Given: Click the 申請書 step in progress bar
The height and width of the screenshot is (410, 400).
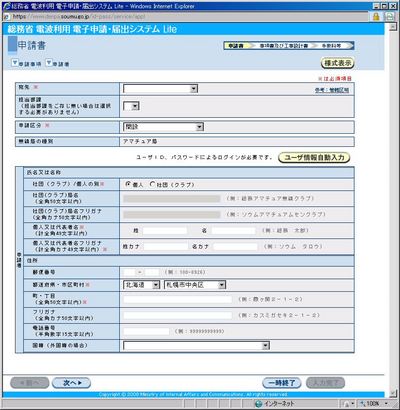Looking at the screenshot, I should [236, 46].
